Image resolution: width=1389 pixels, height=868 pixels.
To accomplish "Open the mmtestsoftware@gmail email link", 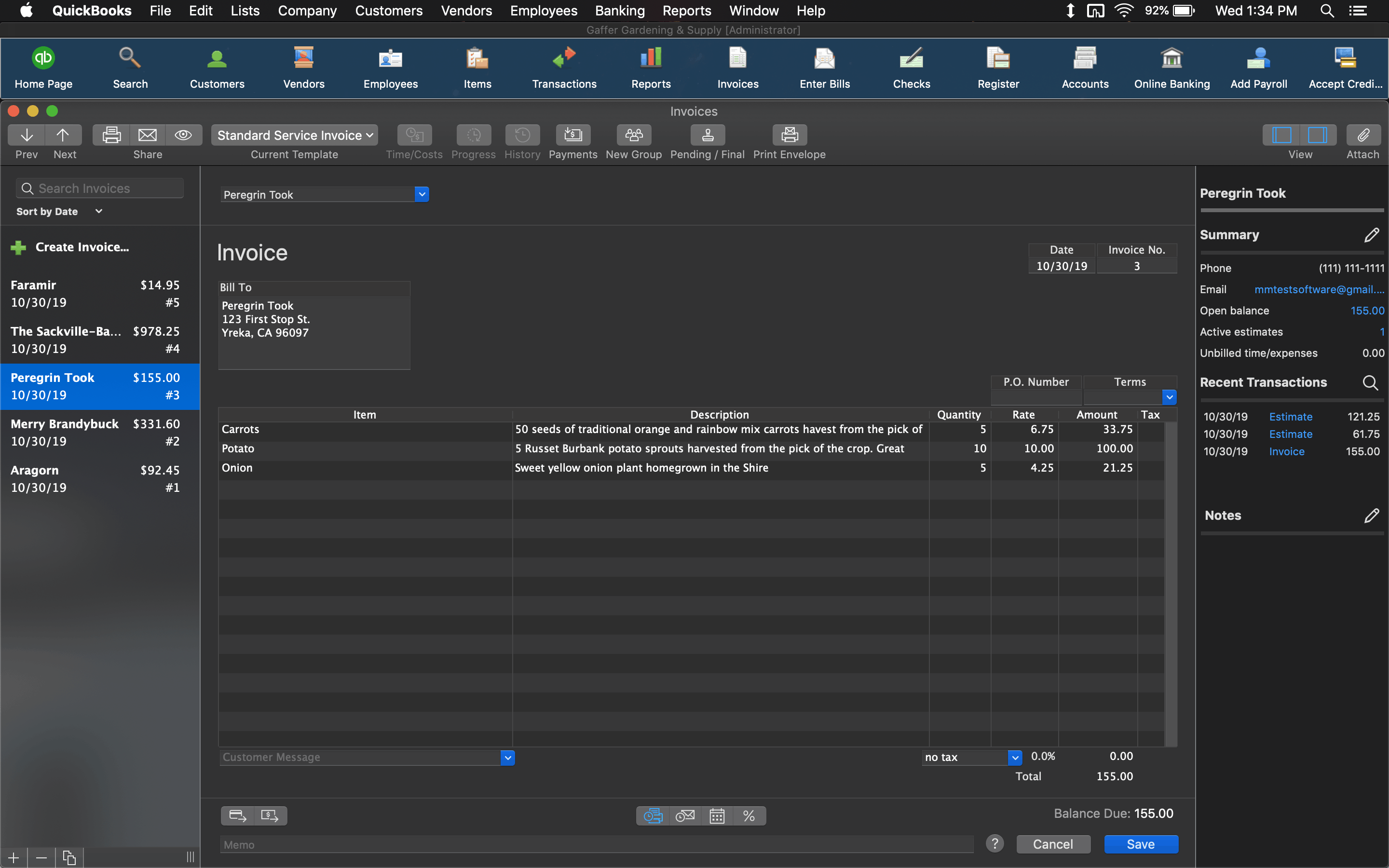I will point(1319,289).
